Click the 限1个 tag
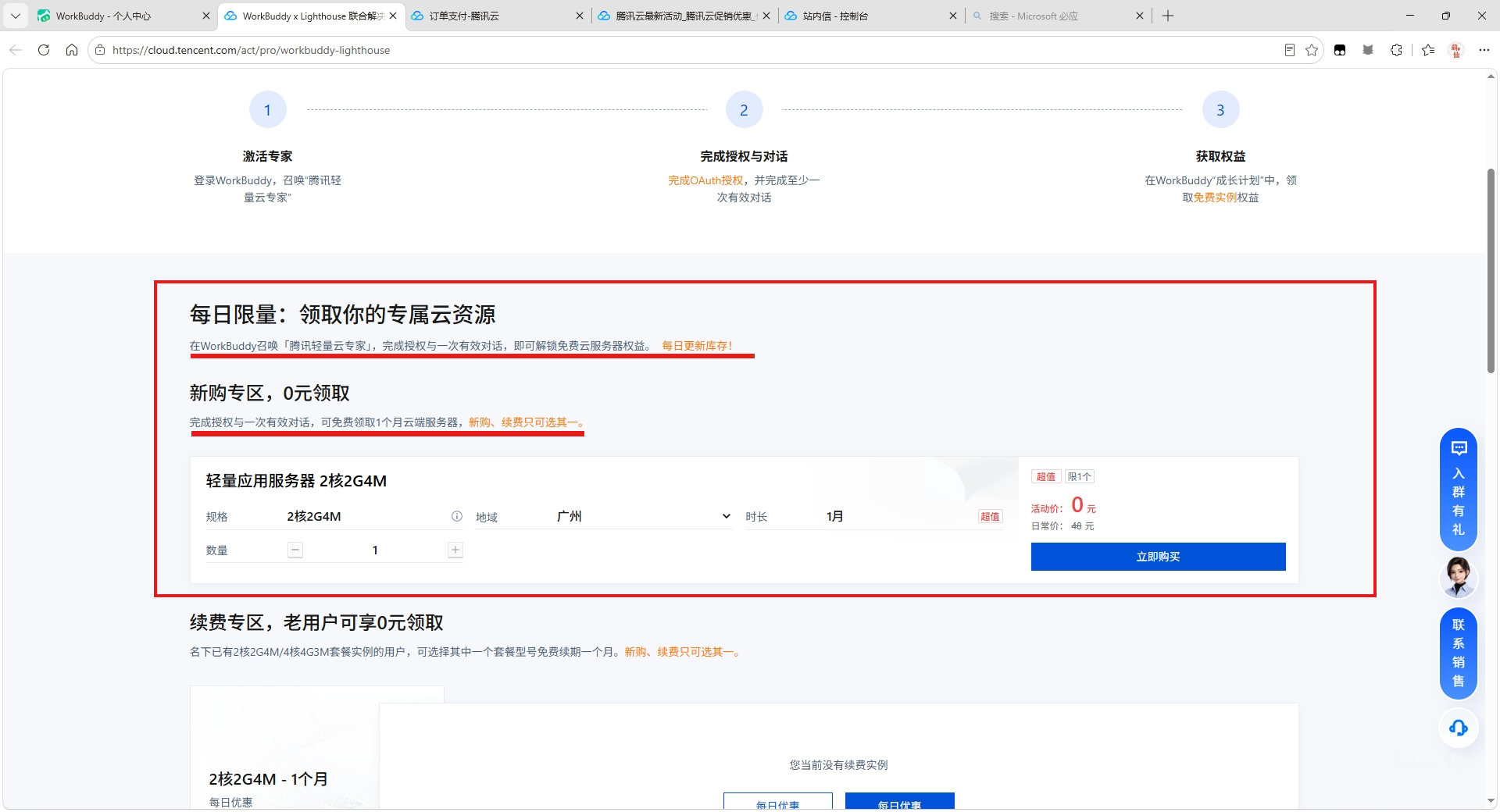1500x812 pixels. (1079, 476)
